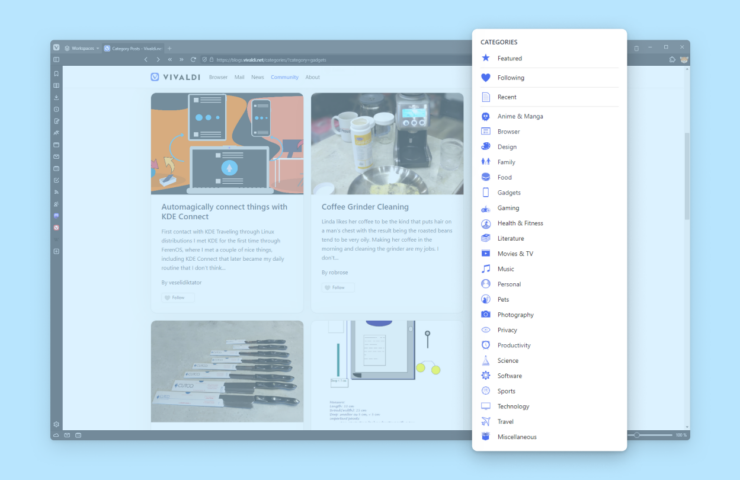740x480 pixels.
Task: Click the Music note icon
Action: click(x=486, y=269)
